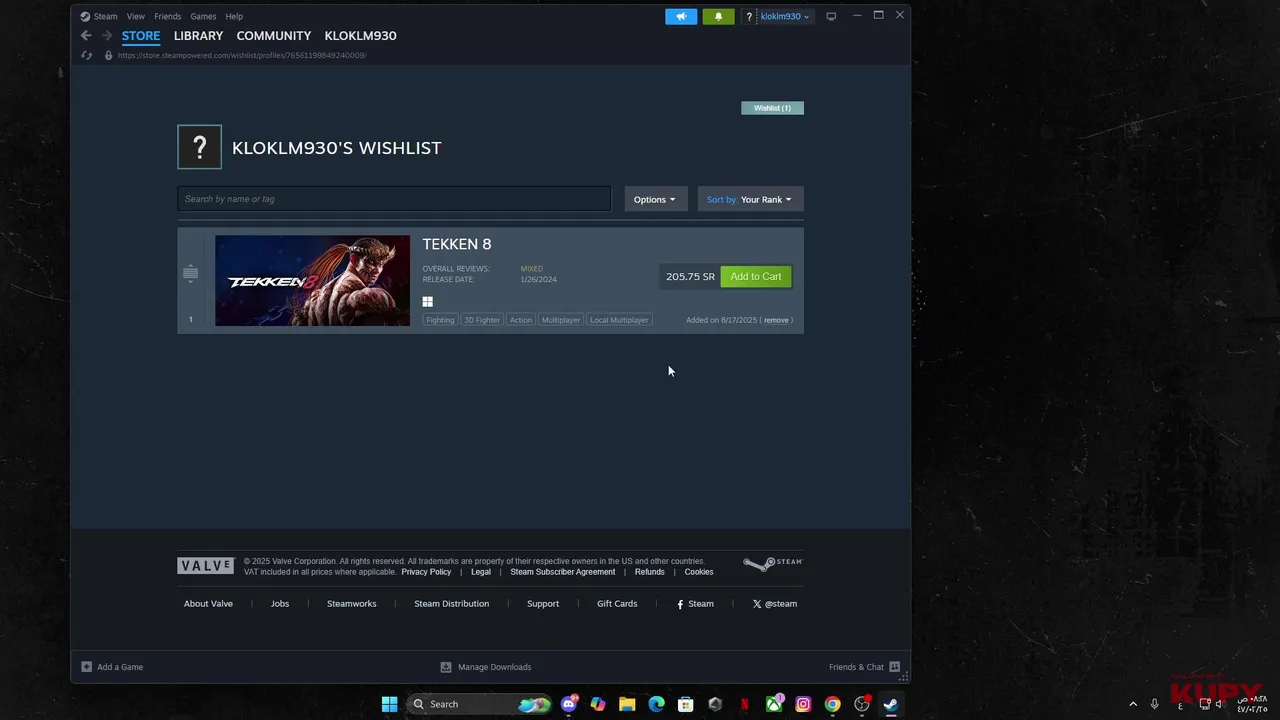
Task: Switch to the LIBRARY tab
Action: point(198,36)
